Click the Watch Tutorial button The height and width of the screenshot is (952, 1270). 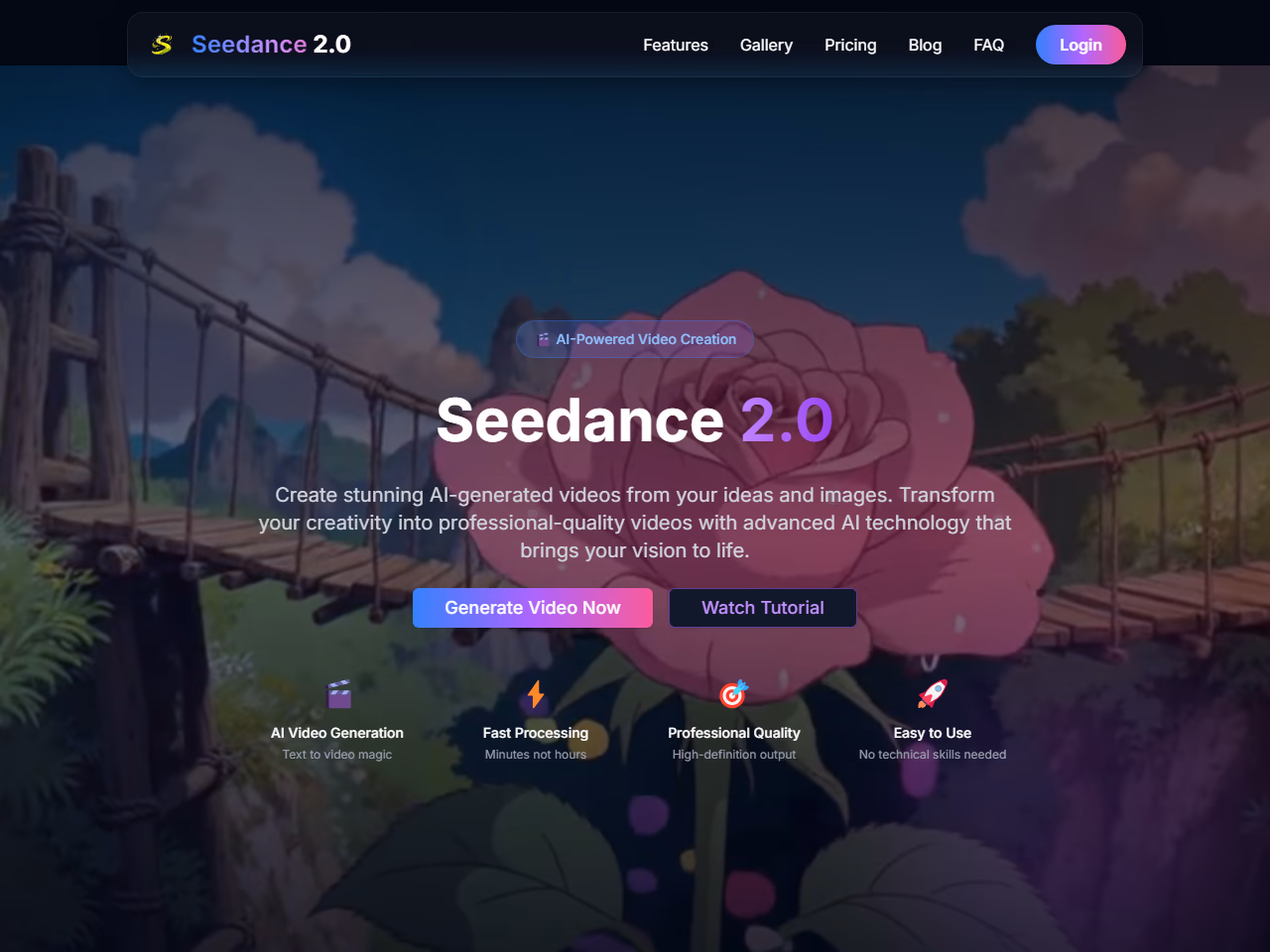coord(763,608)
